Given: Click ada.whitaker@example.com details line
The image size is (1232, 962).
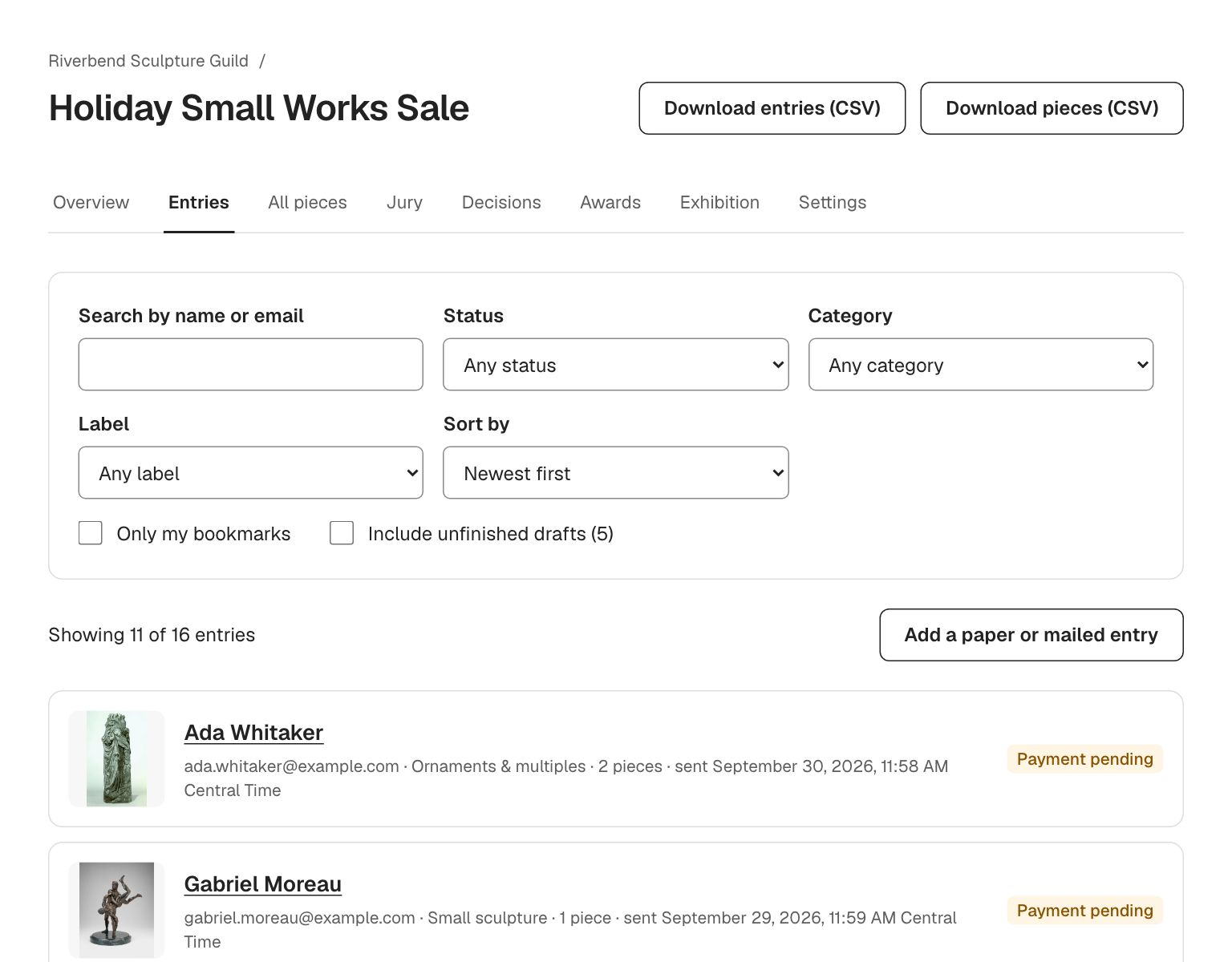Looking at the screenshot, I should (x=566, y=778).
